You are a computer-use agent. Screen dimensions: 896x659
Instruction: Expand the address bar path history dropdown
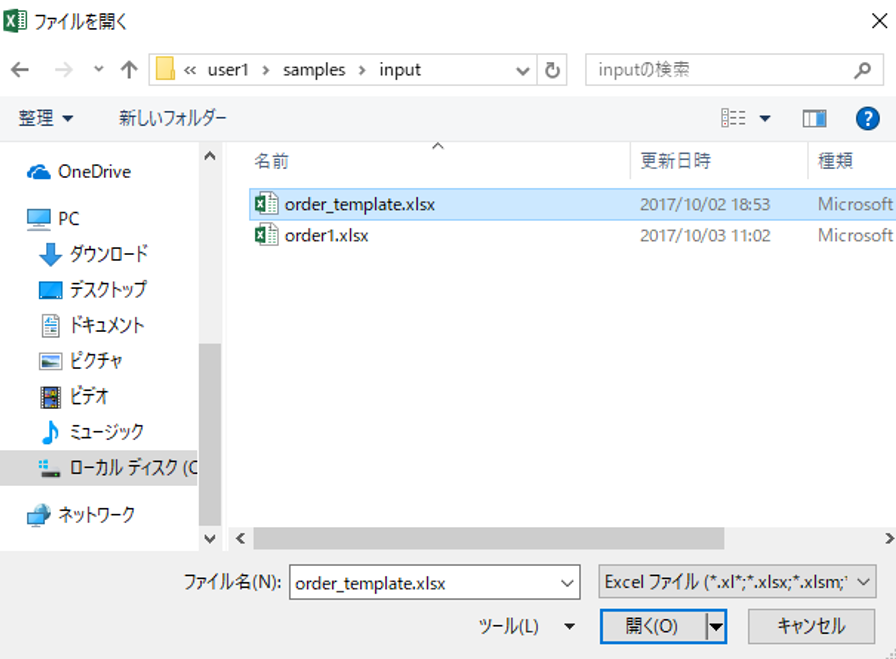pyautogui.click(x=522, y=70)
